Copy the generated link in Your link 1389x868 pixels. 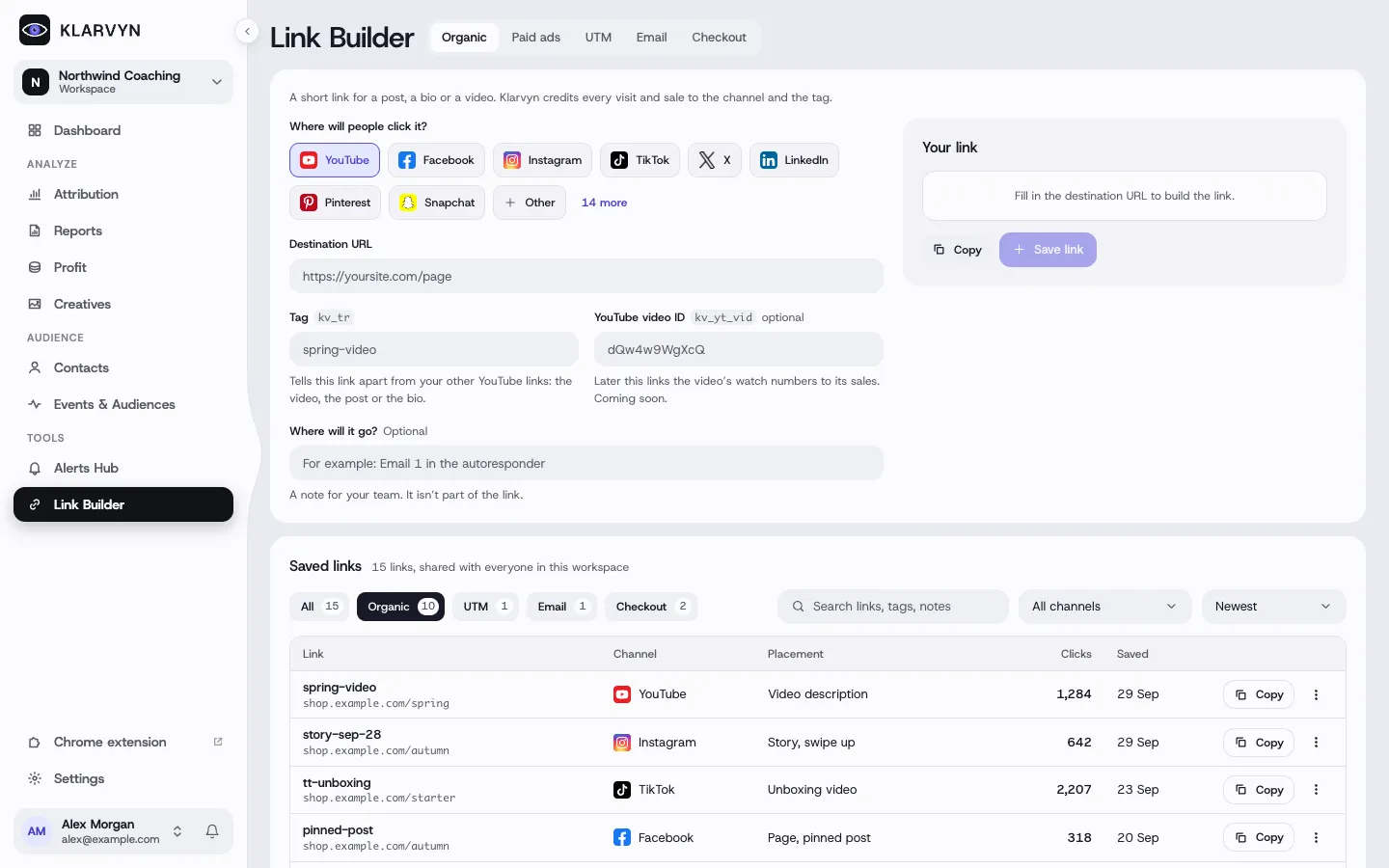[957, 250]
